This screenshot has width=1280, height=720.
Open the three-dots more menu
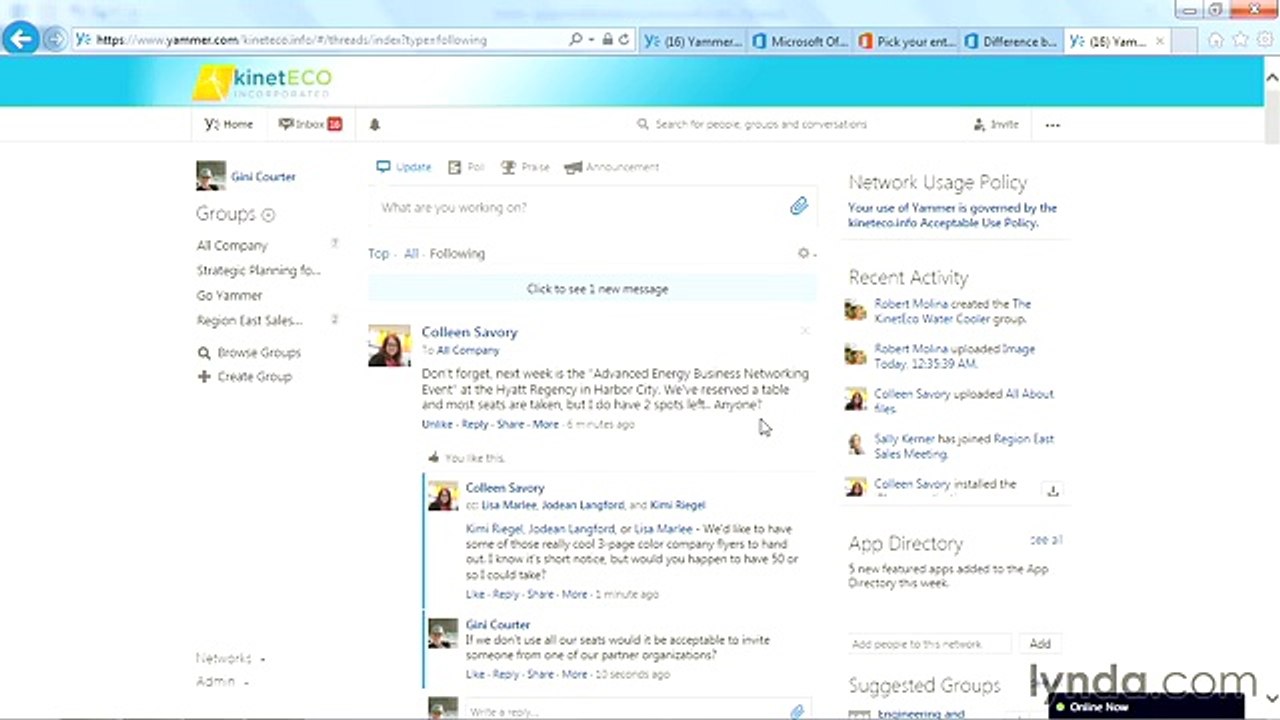(1052, 125)
